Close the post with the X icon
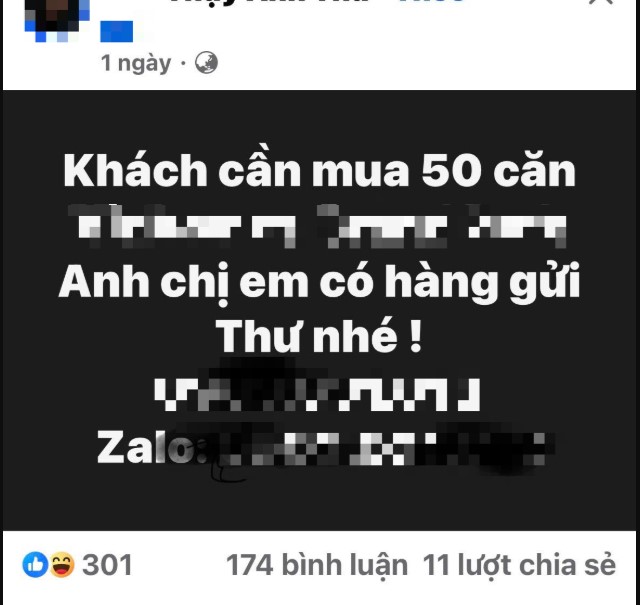The image size is (640, 605). (601, 2)
